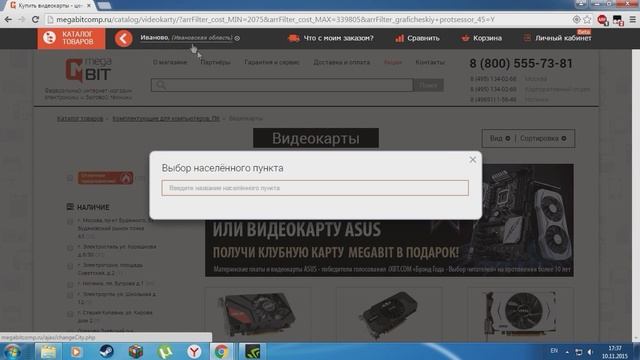This screenshot has width=640, height=360.
Task: Reload the page in the browser
Action: (36, 19)
